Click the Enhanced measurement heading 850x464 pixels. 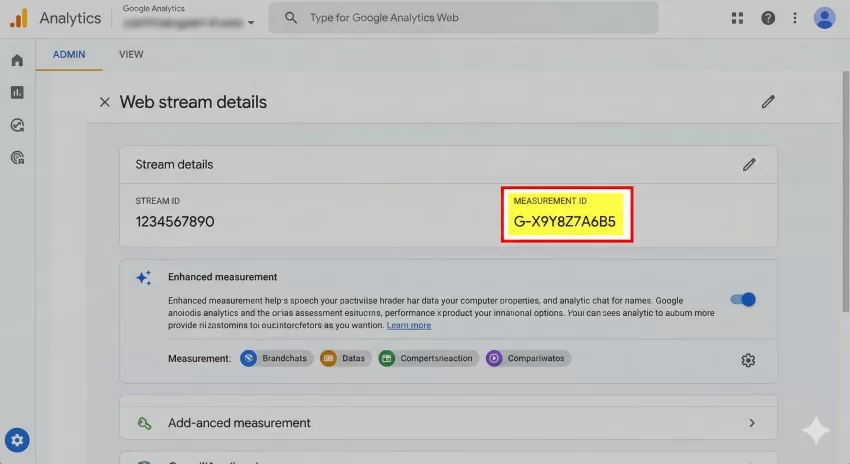tap(222, 277)
